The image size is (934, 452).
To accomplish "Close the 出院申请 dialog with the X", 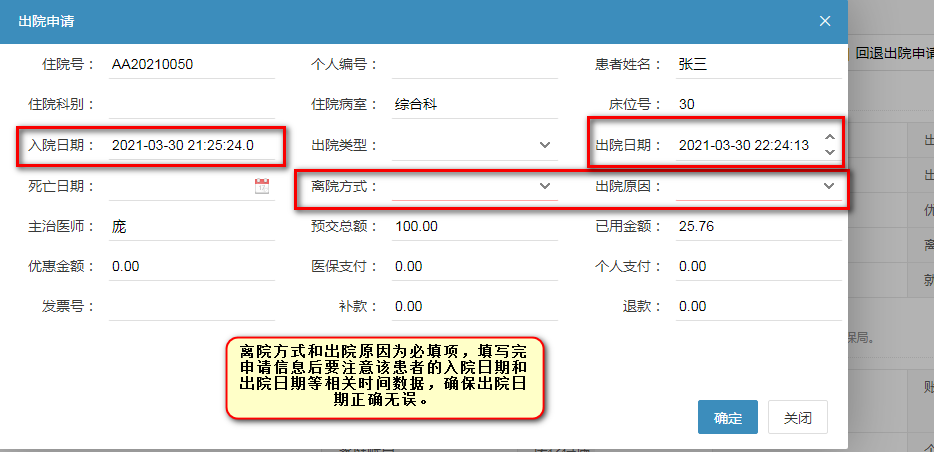I will [x=824, y=21].
